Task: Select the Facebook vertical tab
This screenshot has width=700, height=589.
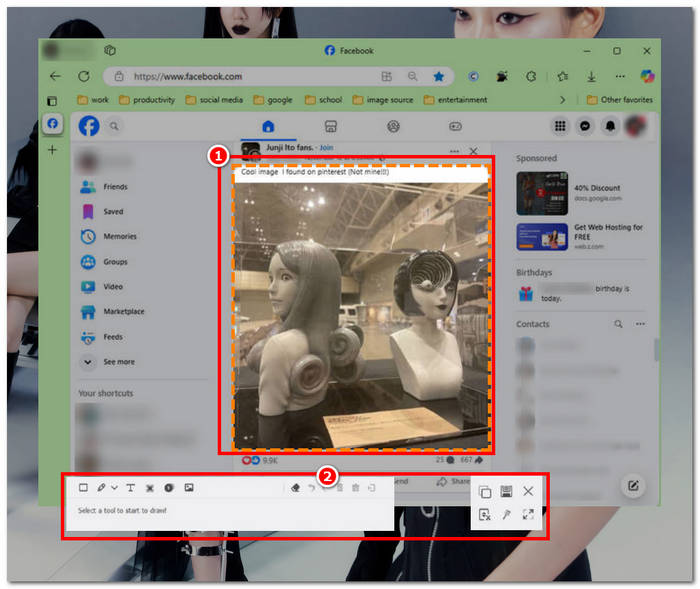Action: coord(53,123)
